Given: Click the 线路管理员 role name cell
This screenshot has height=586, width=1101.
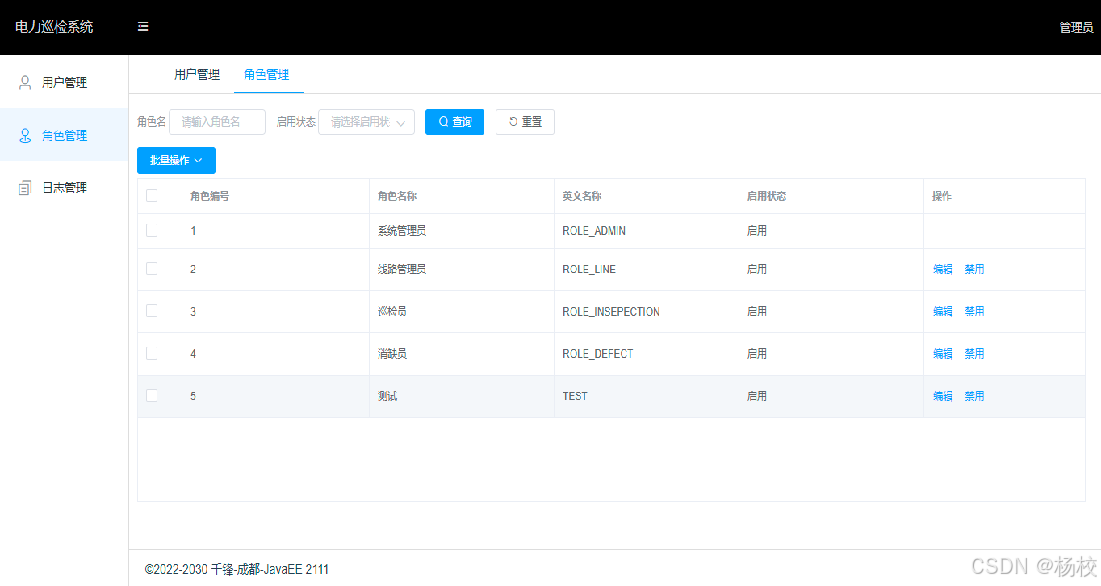Looking at the screenshot, I should [x=402, y=269].
